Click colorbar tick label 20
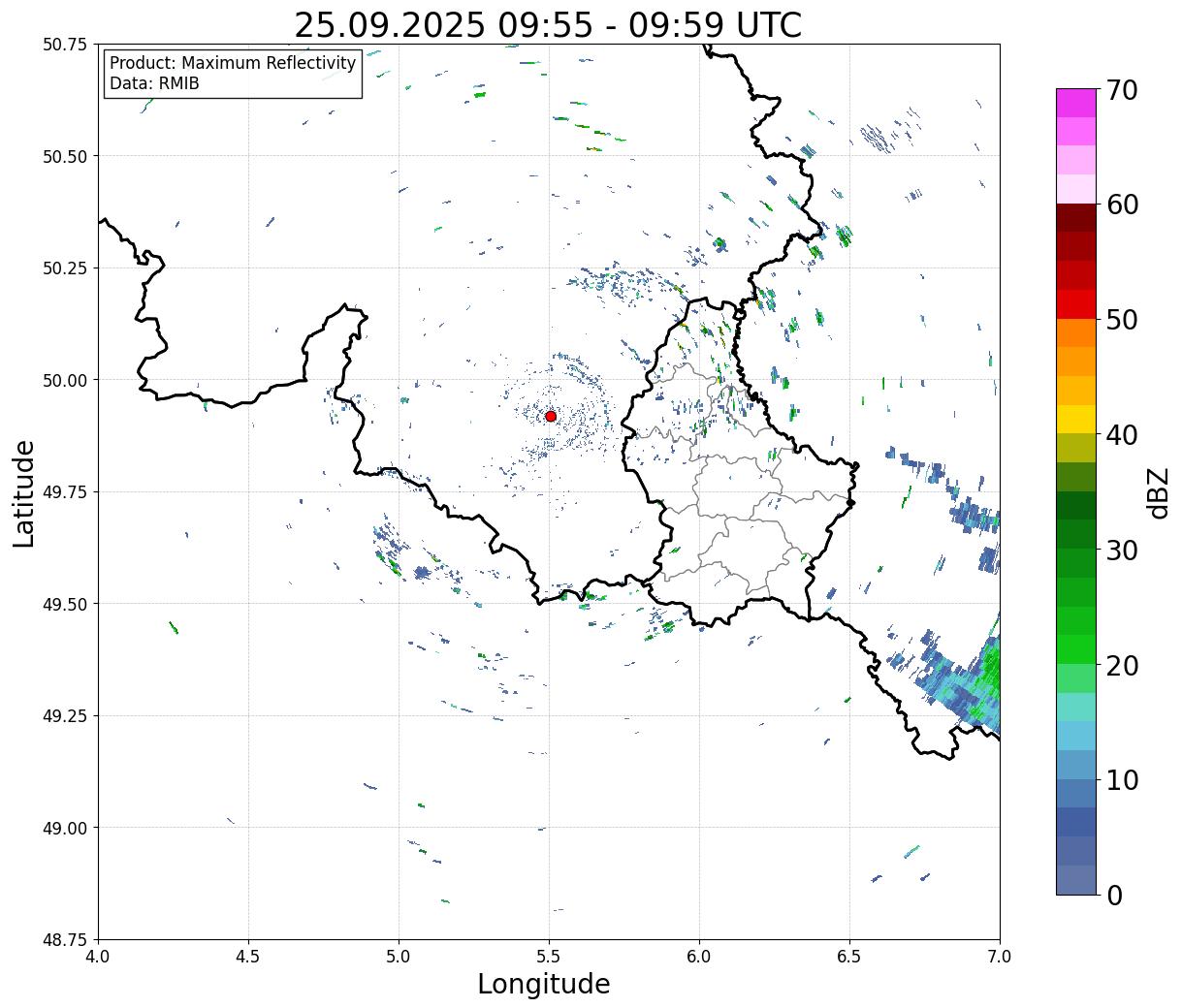Image resolution: width=1182 pixels, height=1008 pixels. pos(1122,666)
